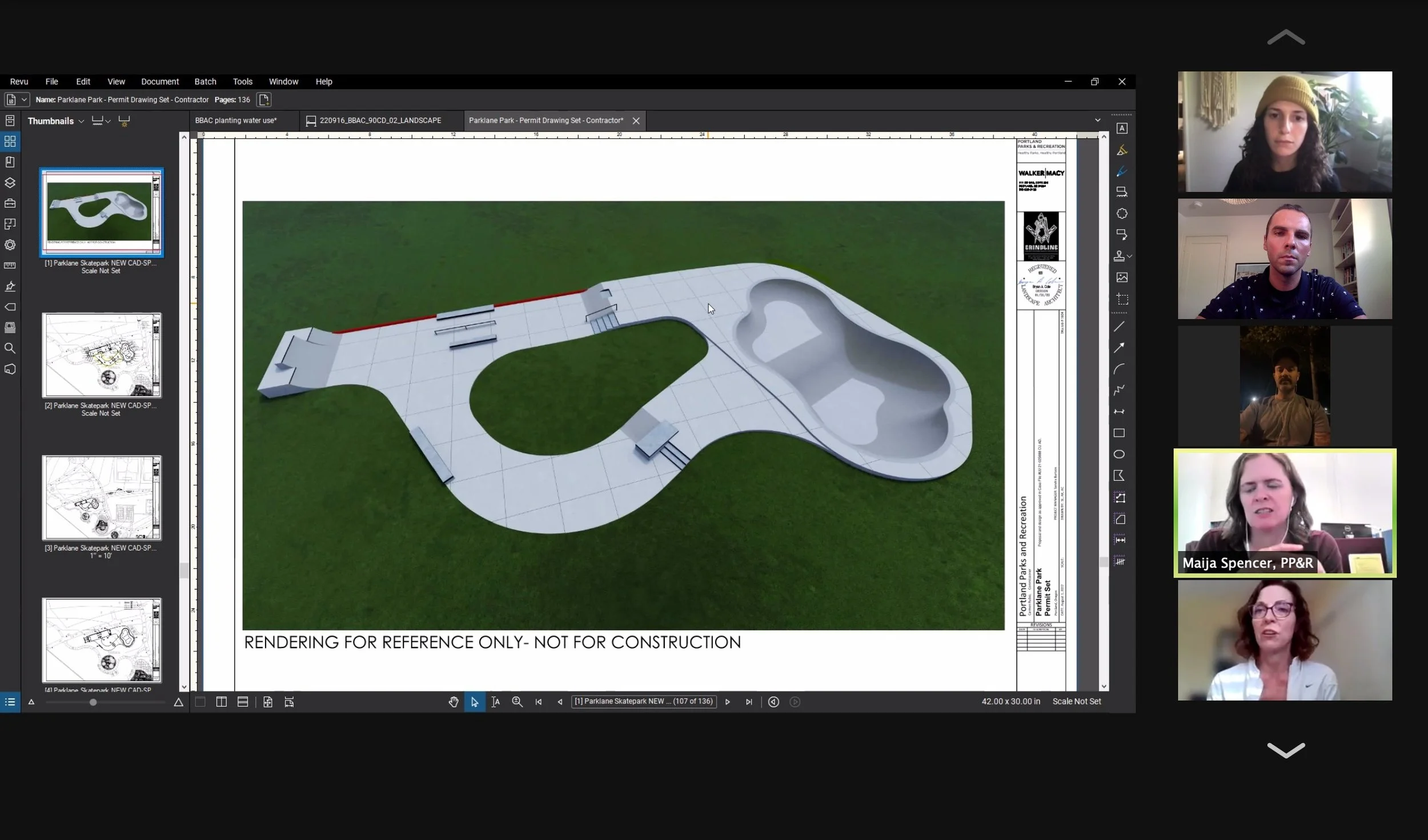Toggle the thumbnails list view button
Image resolution: width=1428 pixels, height=840 pixels.
[x=10, y=702]
